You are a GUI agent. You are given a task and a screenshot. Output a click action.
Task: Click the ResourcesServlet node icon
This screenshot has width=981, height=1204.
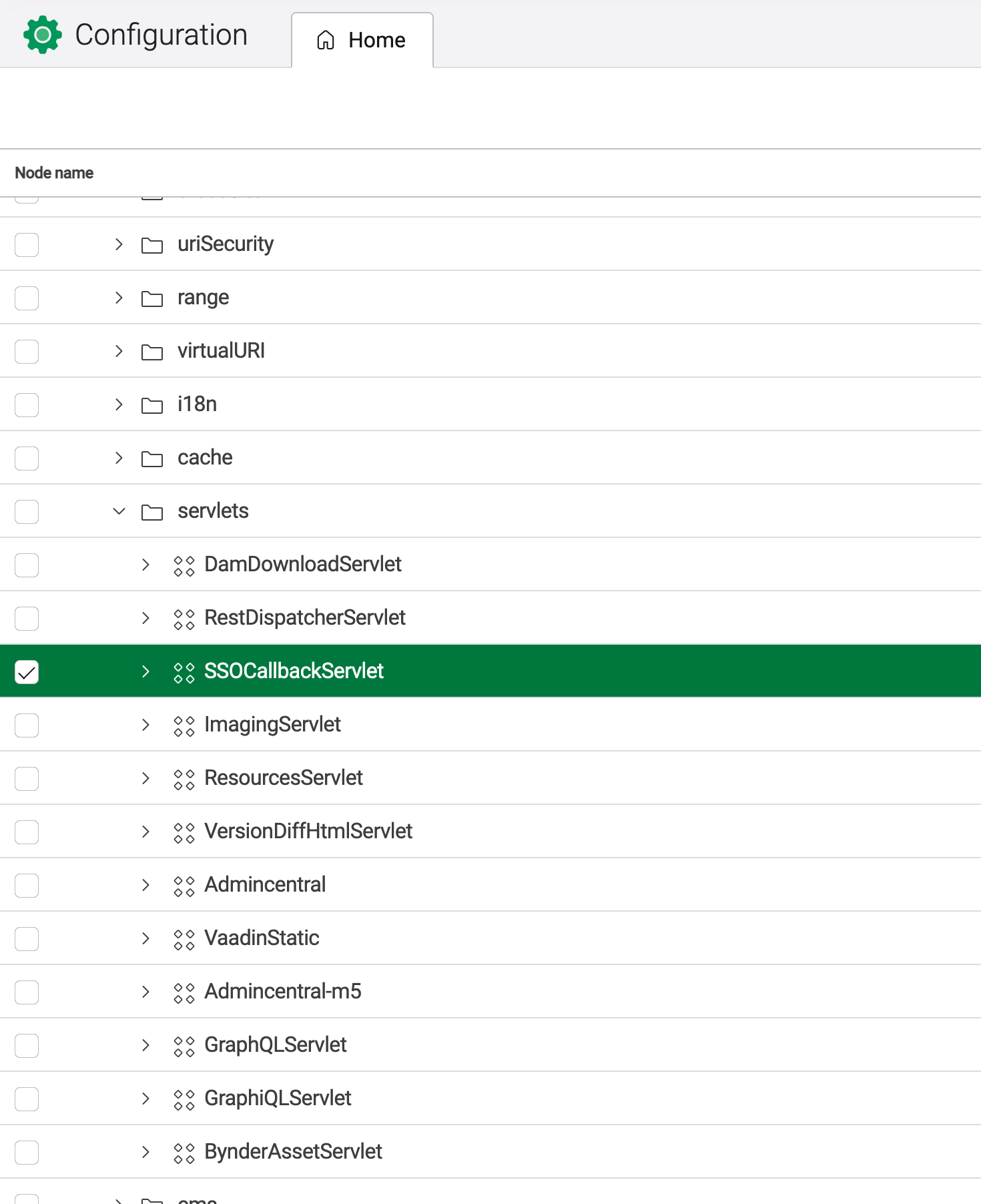point(184,779)
